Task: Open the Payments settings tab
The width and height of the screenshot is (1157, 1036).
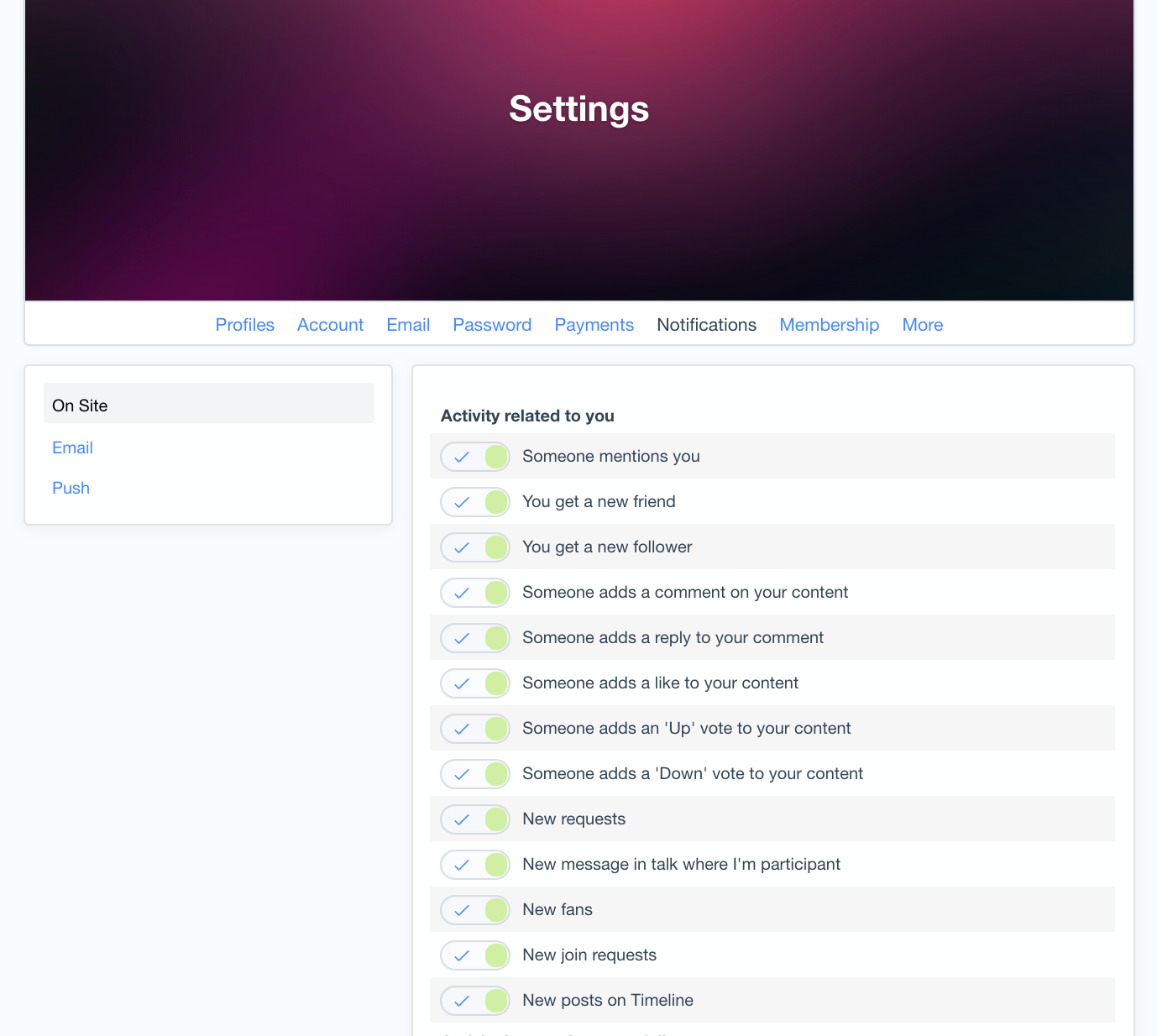Action: point(594,325)
